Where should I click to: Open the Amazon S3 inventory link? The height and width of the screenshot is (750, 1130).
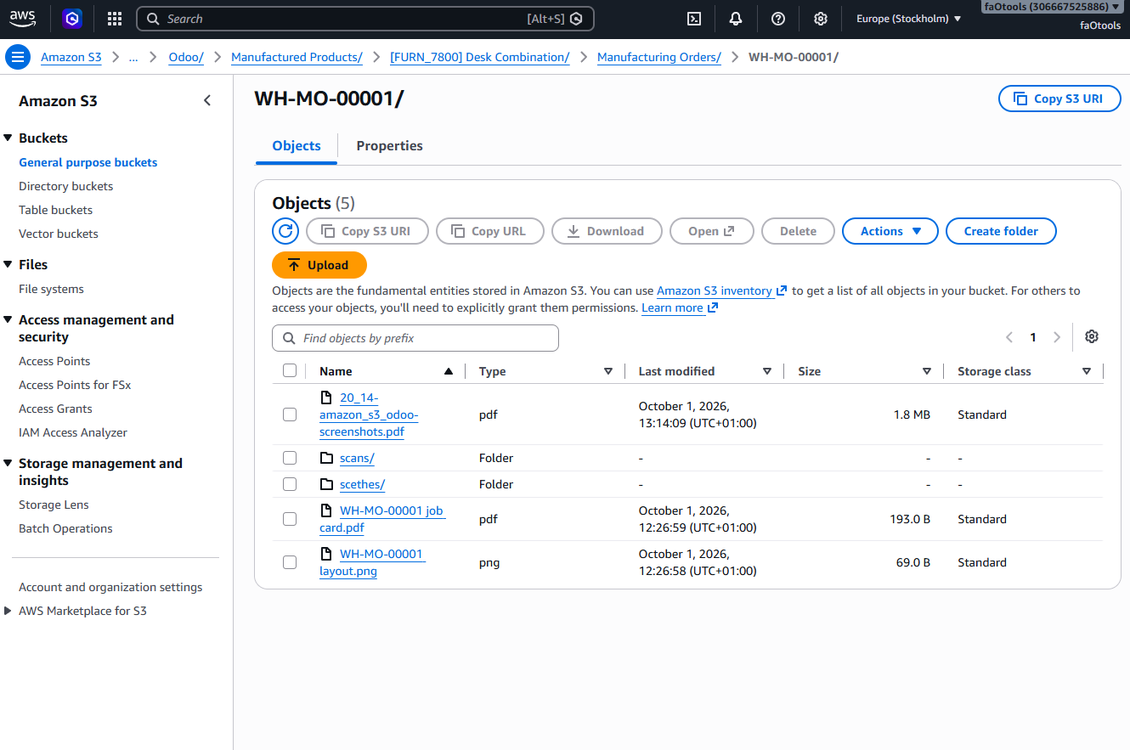(721, 290)
